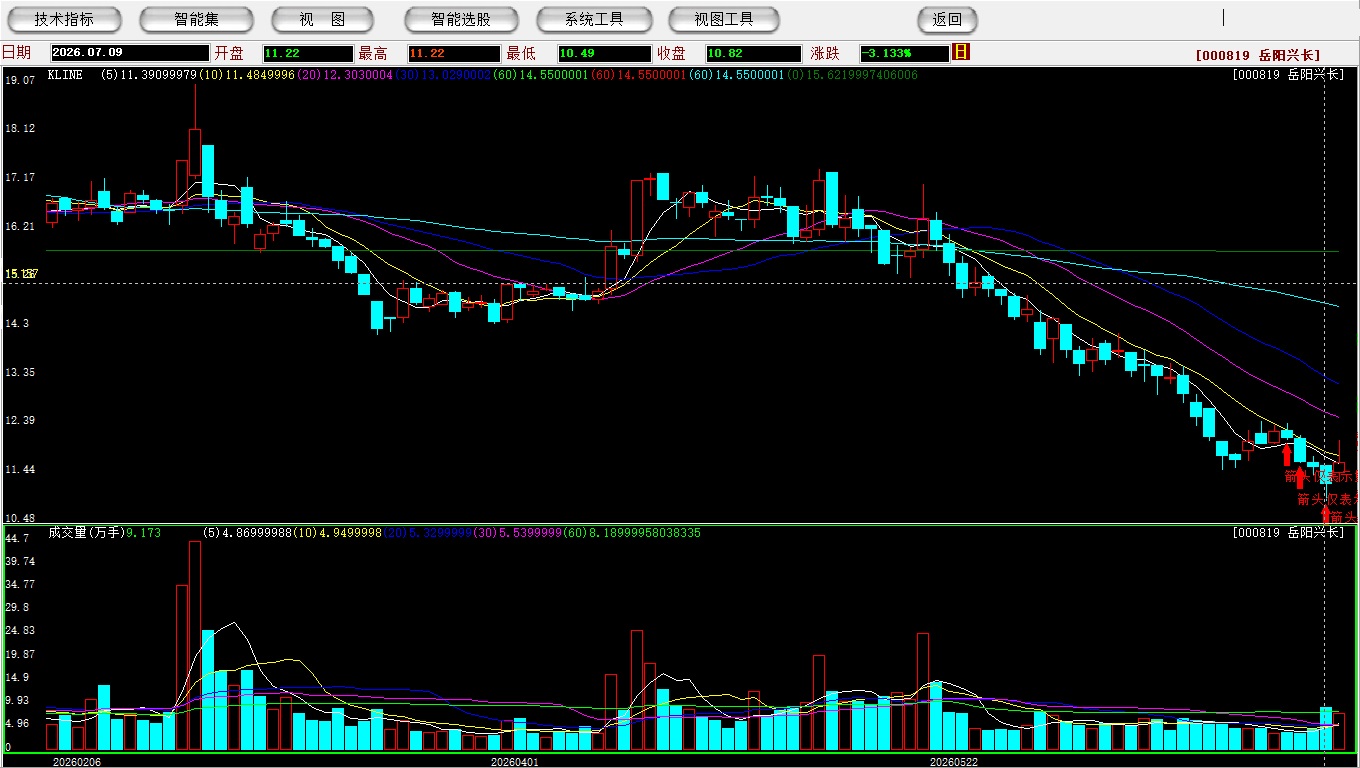Open the 智能集 button
The width and height of the screenshot is (1360, 768).
coord(197,19)
